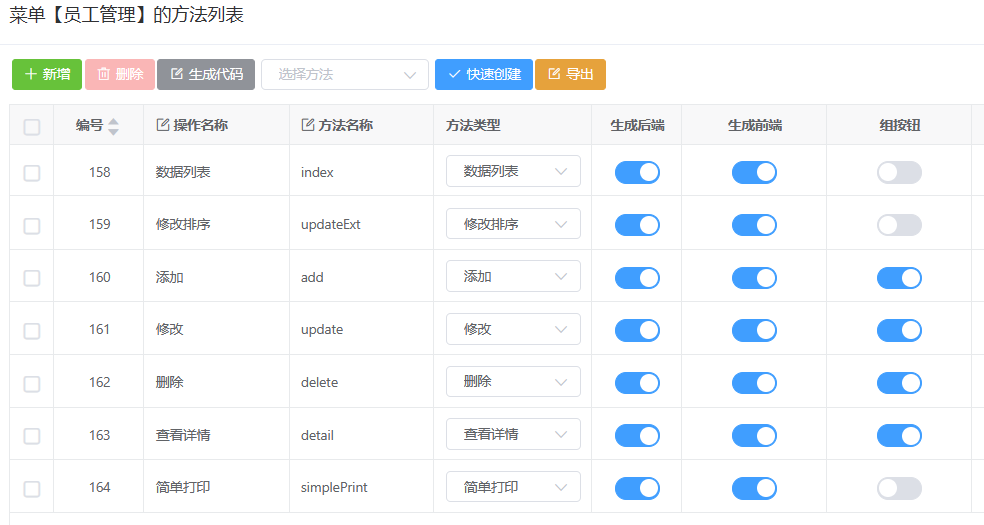Viewport: 984px width, 525px height.
Task: Click the 生成后端 column header
Action: (x=637, y=125)
